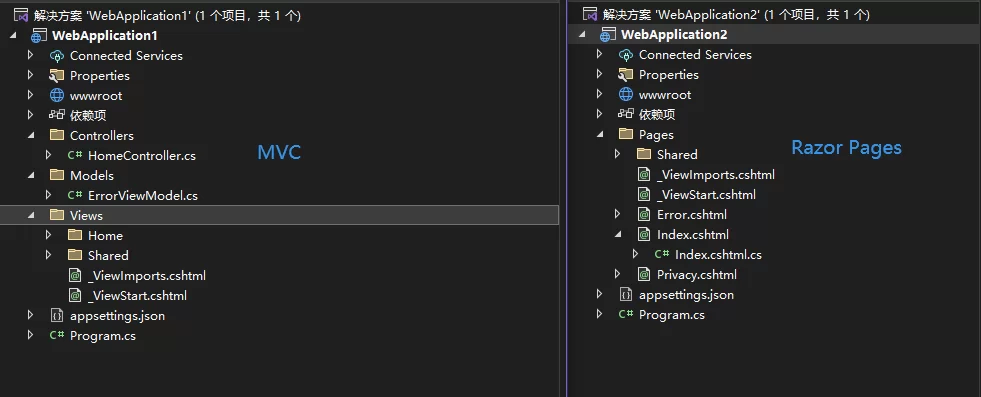This screenshot has width=981, height=397.
Task: Expand Shared folder under Pages
Action: tap(618, 154)
